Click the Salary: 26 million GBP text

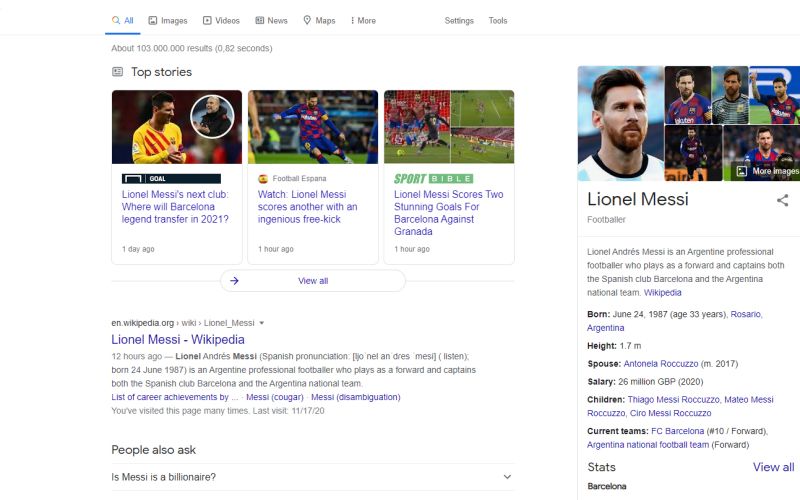click(x=645, y=382)
